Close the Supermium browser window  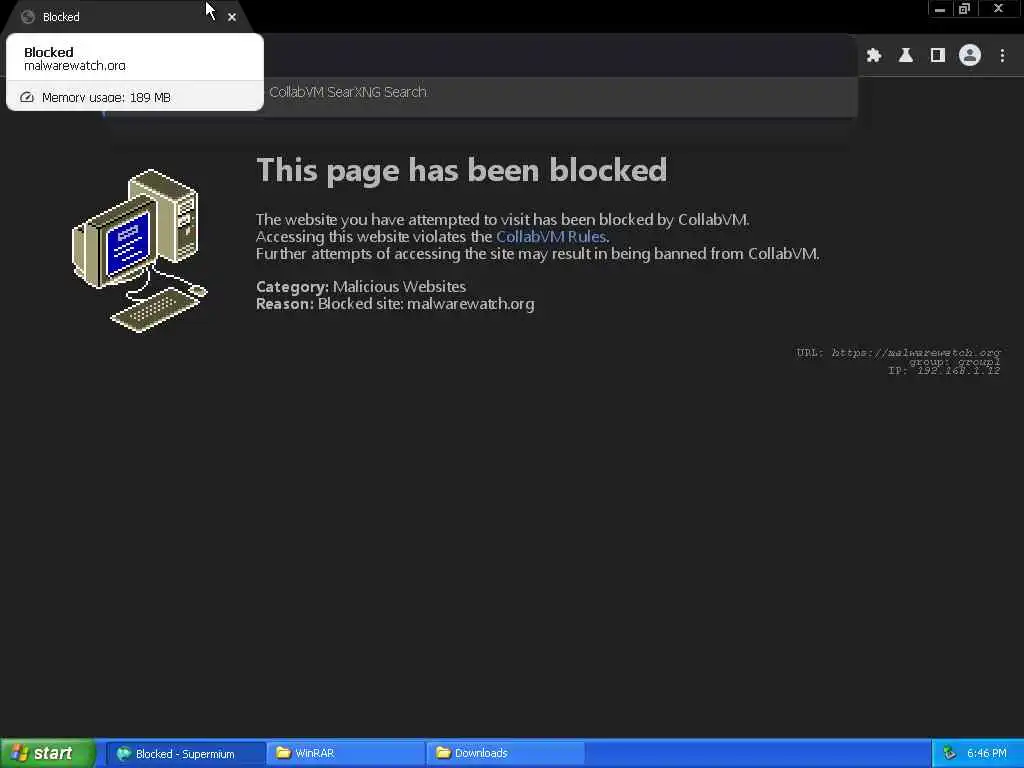pyautogui.click(x=999, y=9)
